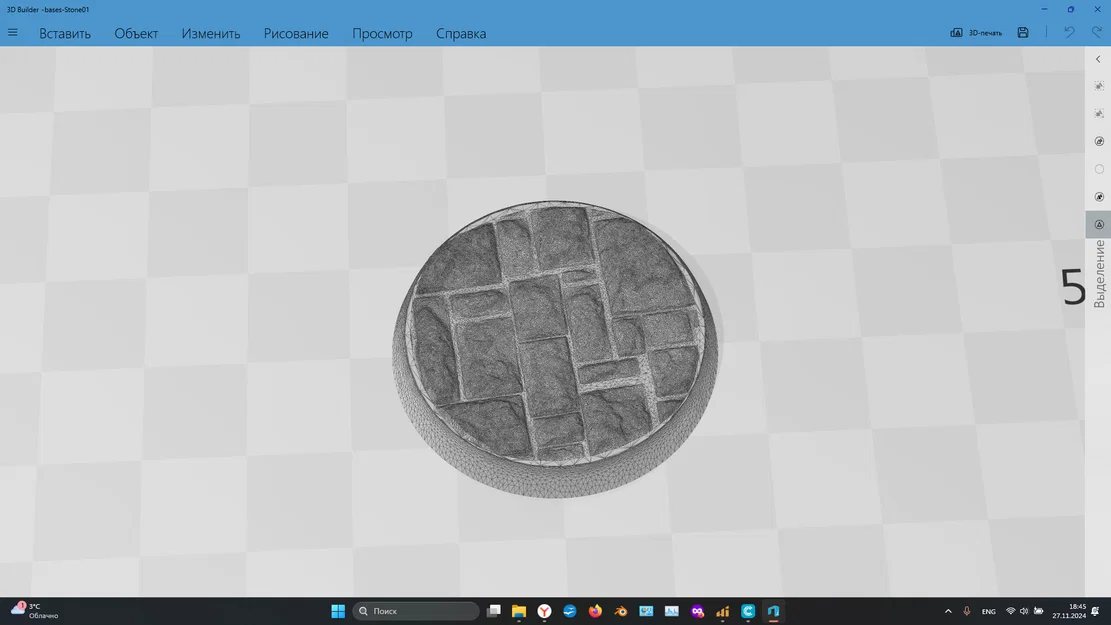
Task: Open the Рисование menu
Action: [295, 33]
